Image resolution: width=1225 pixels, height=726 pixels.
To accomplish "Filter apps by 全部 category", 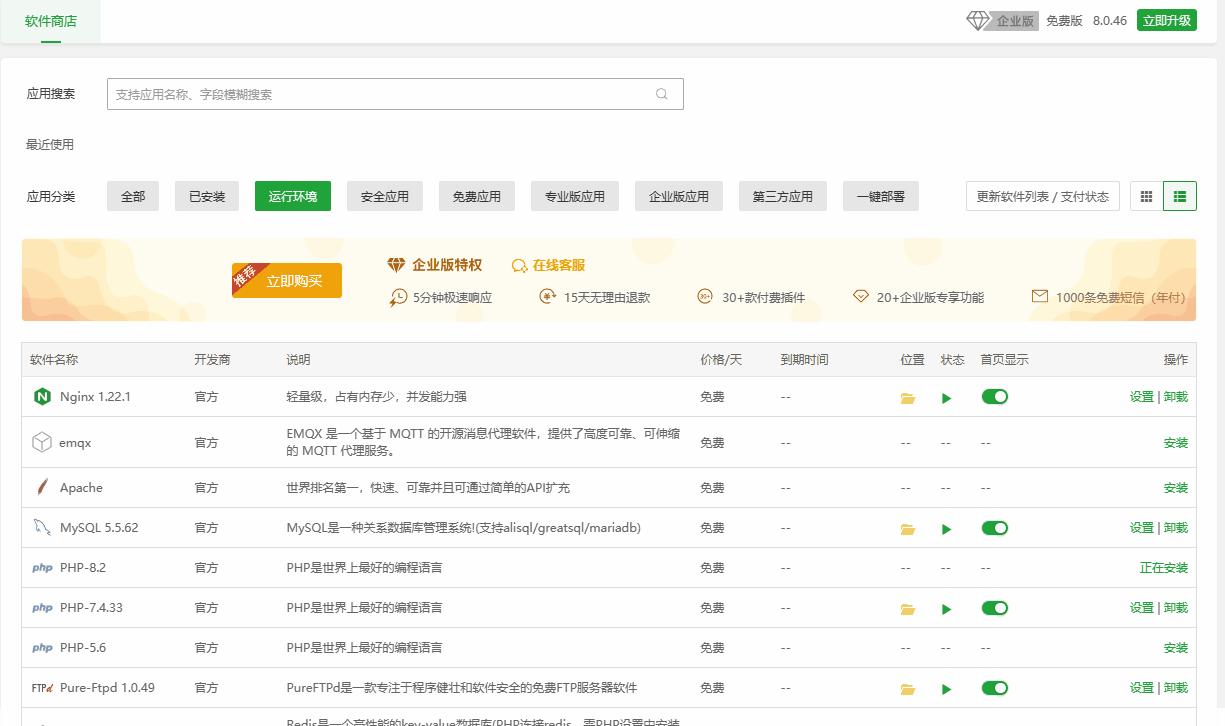I will 133,197.
